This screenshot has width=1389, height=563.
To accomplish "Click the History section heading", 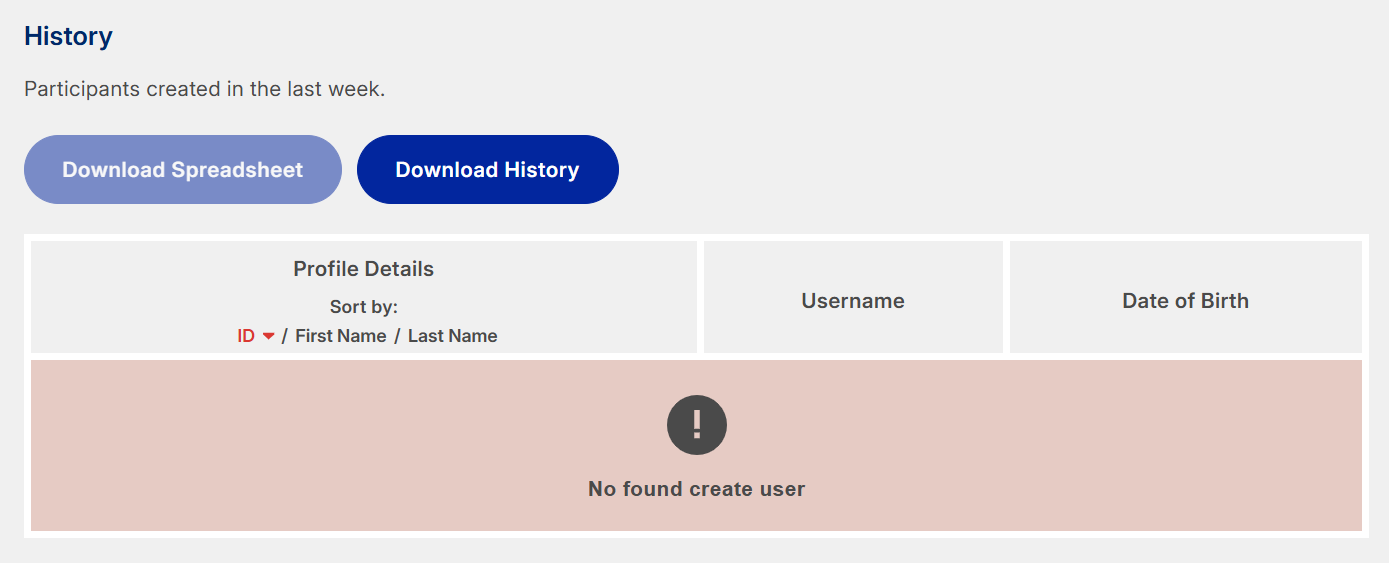I will click(68, 36).
